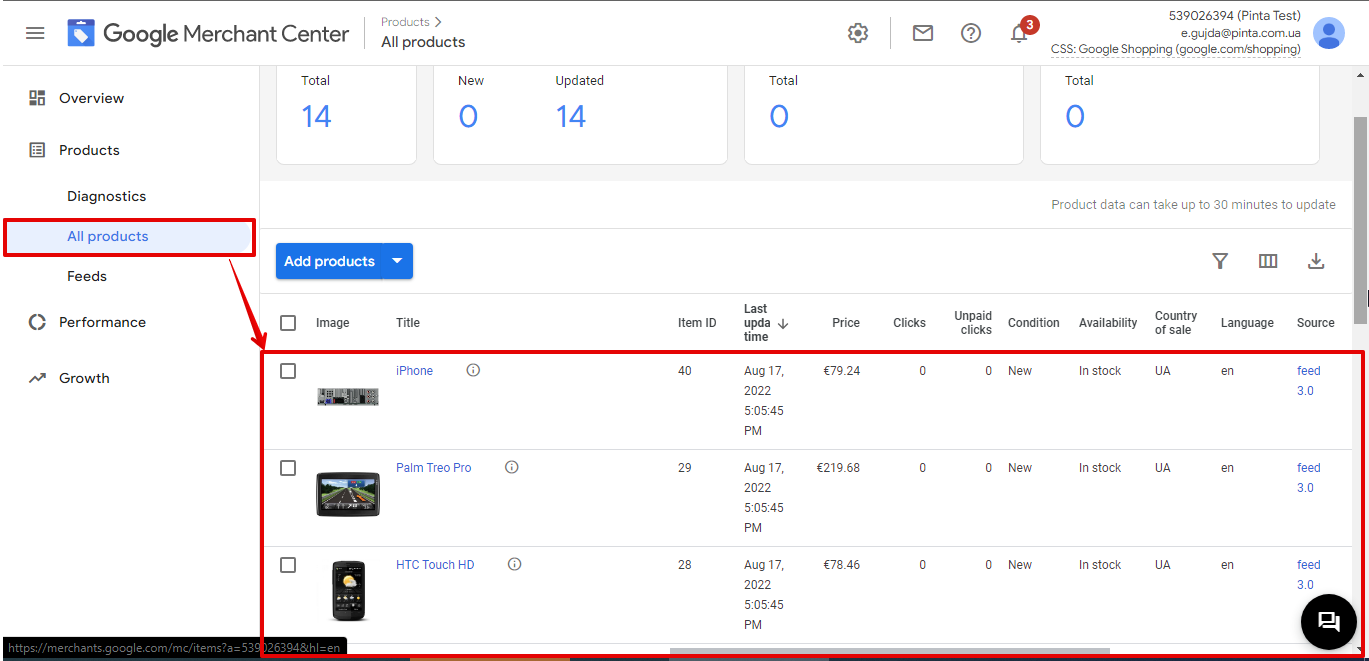Open feed 3.0 link in HTC Touch HD row
1369x661 pixels.
click(x=1308, y=575)
